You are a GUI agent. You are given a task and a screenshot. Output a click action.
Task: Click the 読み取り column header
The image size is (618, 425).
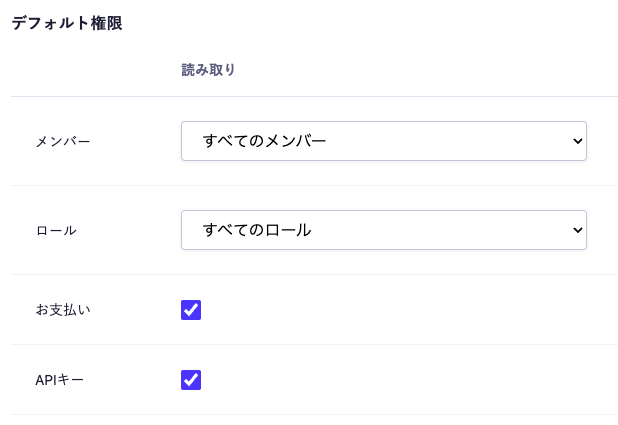(208, 70)
